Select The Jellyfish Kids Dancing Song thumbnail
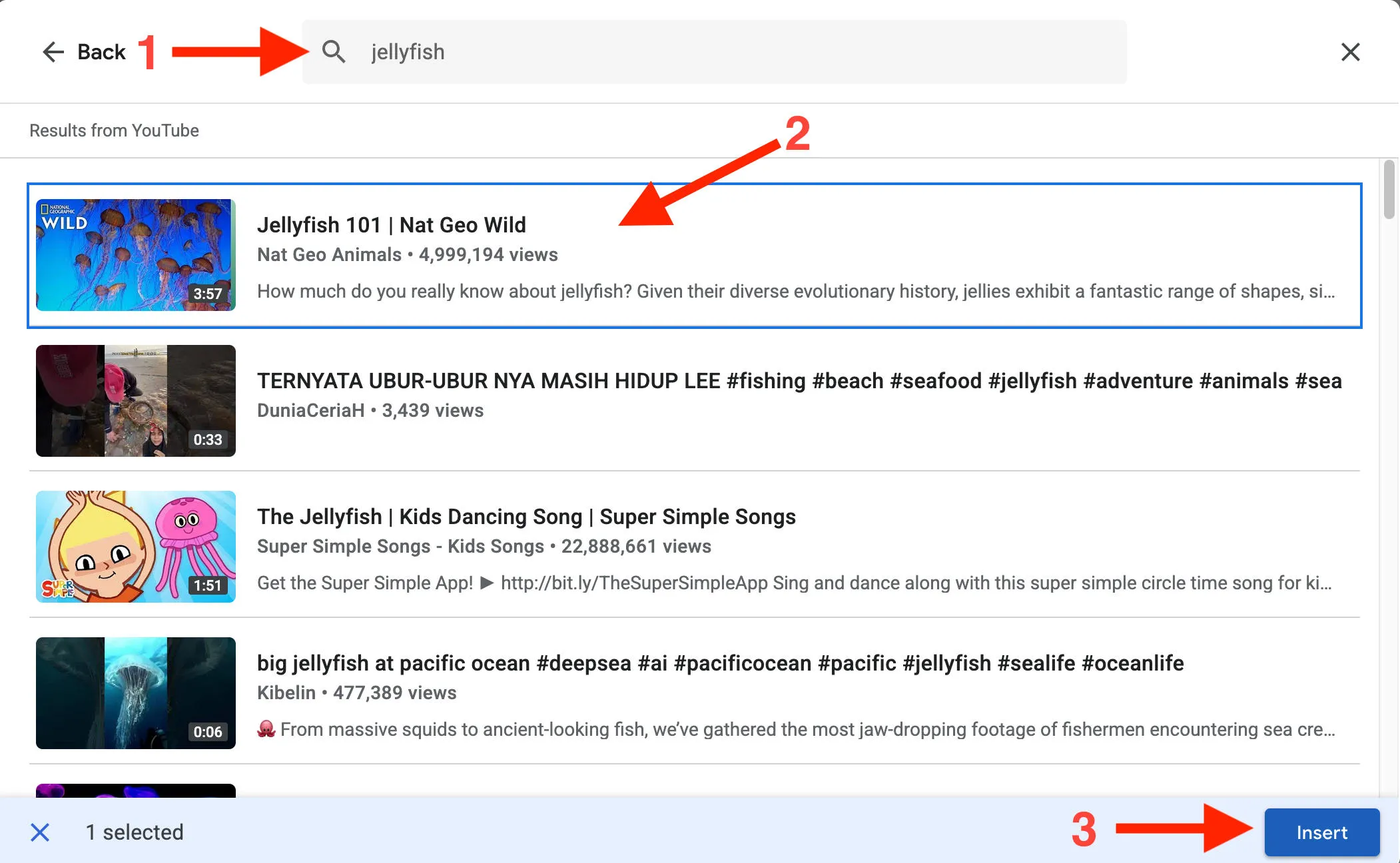The width and height of the screenshot is (1400, 863). pyautogui.click(x=136, y=547)
